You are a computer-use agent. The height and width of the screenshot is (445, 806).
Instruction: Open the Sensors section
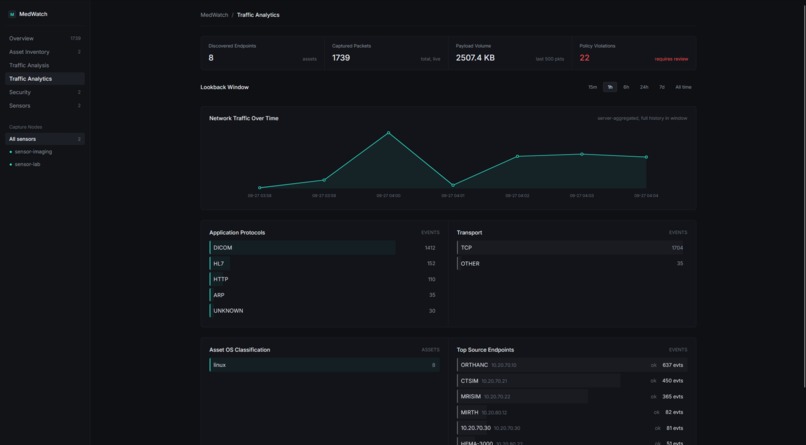tap(45, 105)
